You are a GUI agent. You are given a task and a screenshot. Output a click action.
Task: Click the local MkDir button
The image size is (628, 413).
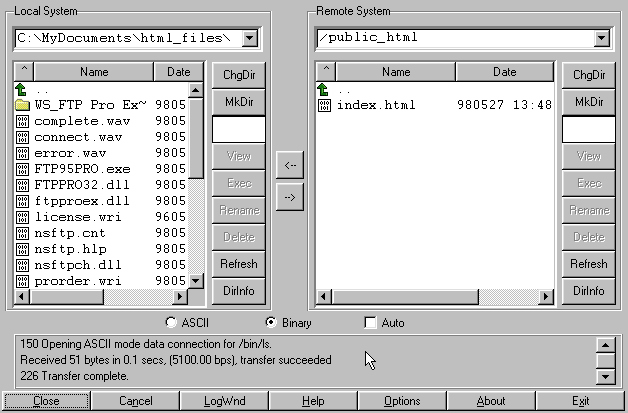[x=239, y=102]
